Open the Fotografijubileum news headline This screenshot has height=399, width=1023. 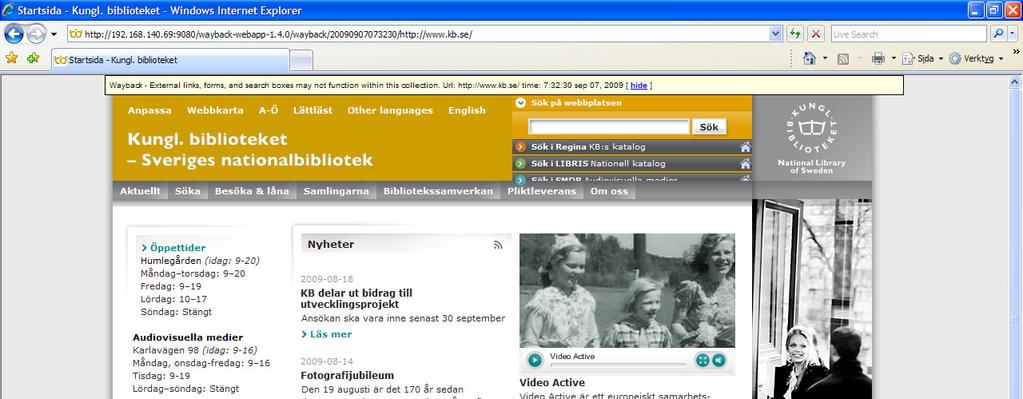coord(347,376)
